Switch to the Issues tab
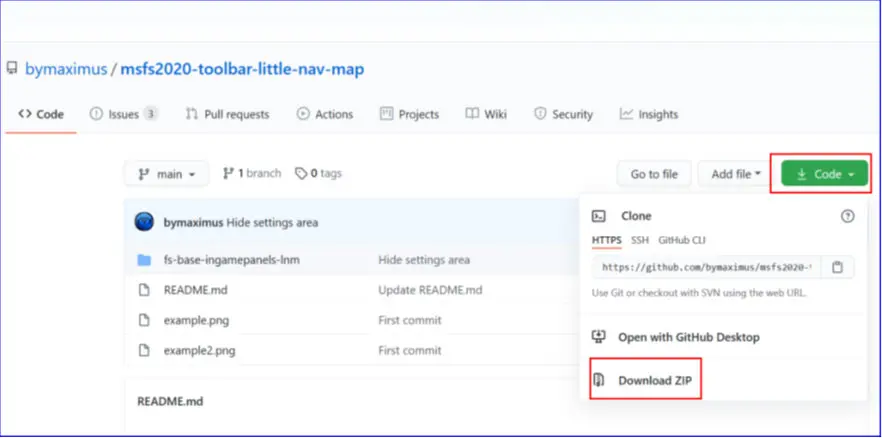This screenshot has width=882, height=438. pyautogui.click(x=123, y=114)
